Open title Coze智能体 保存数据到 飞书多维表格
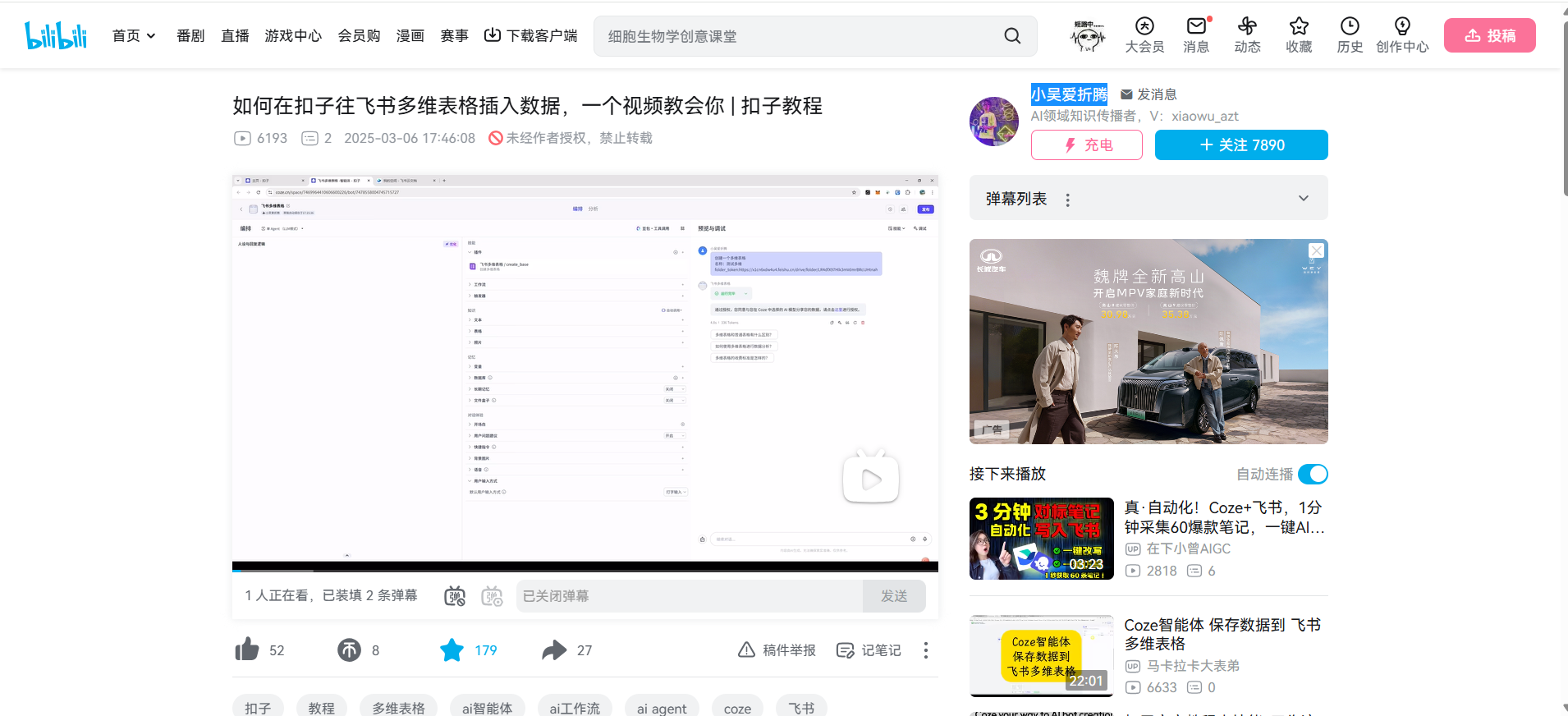 (1222, 634)
